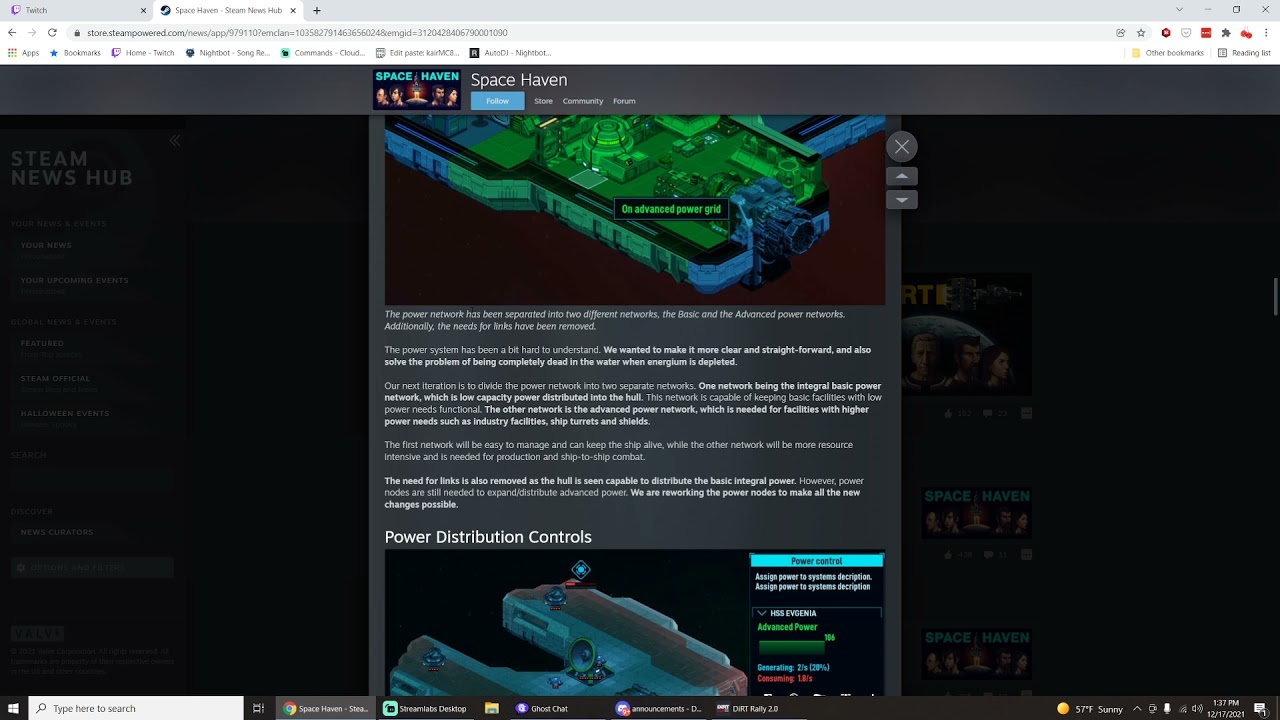Open the Extensions puzzle-piece menu
This screenshot has height=720, width=1280.
1226,32
